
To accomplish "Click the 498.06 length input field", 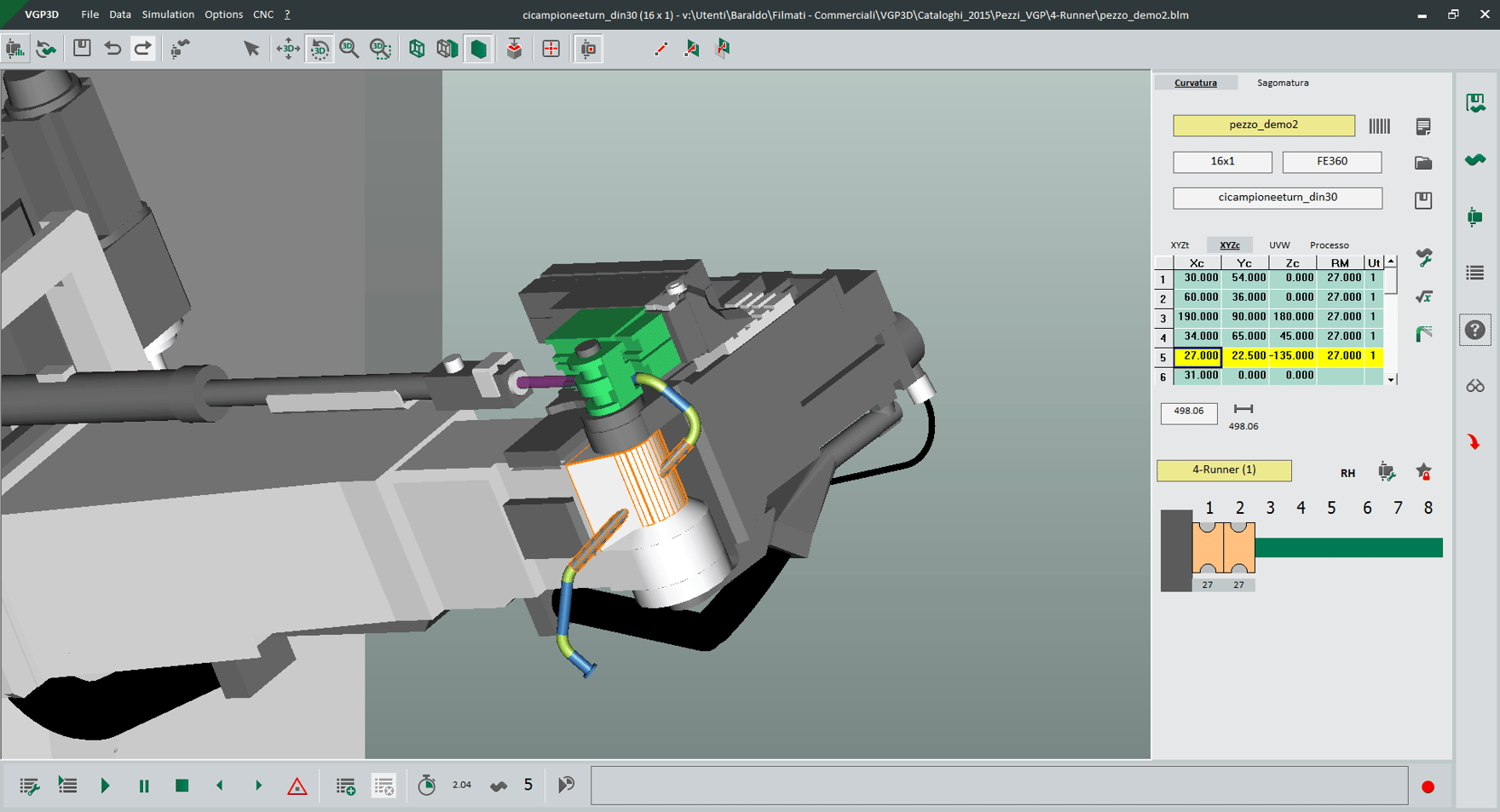I will 1189,412.
